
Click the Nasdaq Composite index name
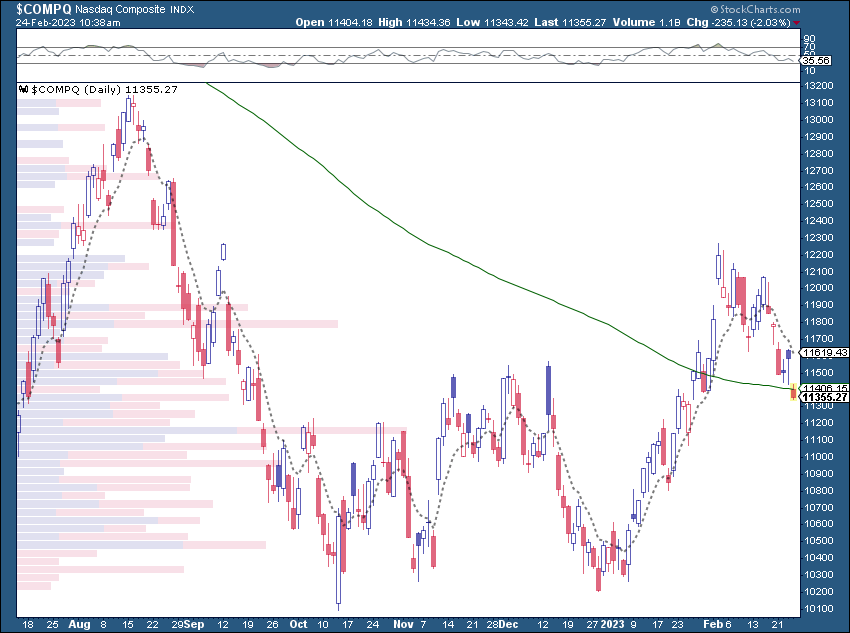[x=120, y=9]
